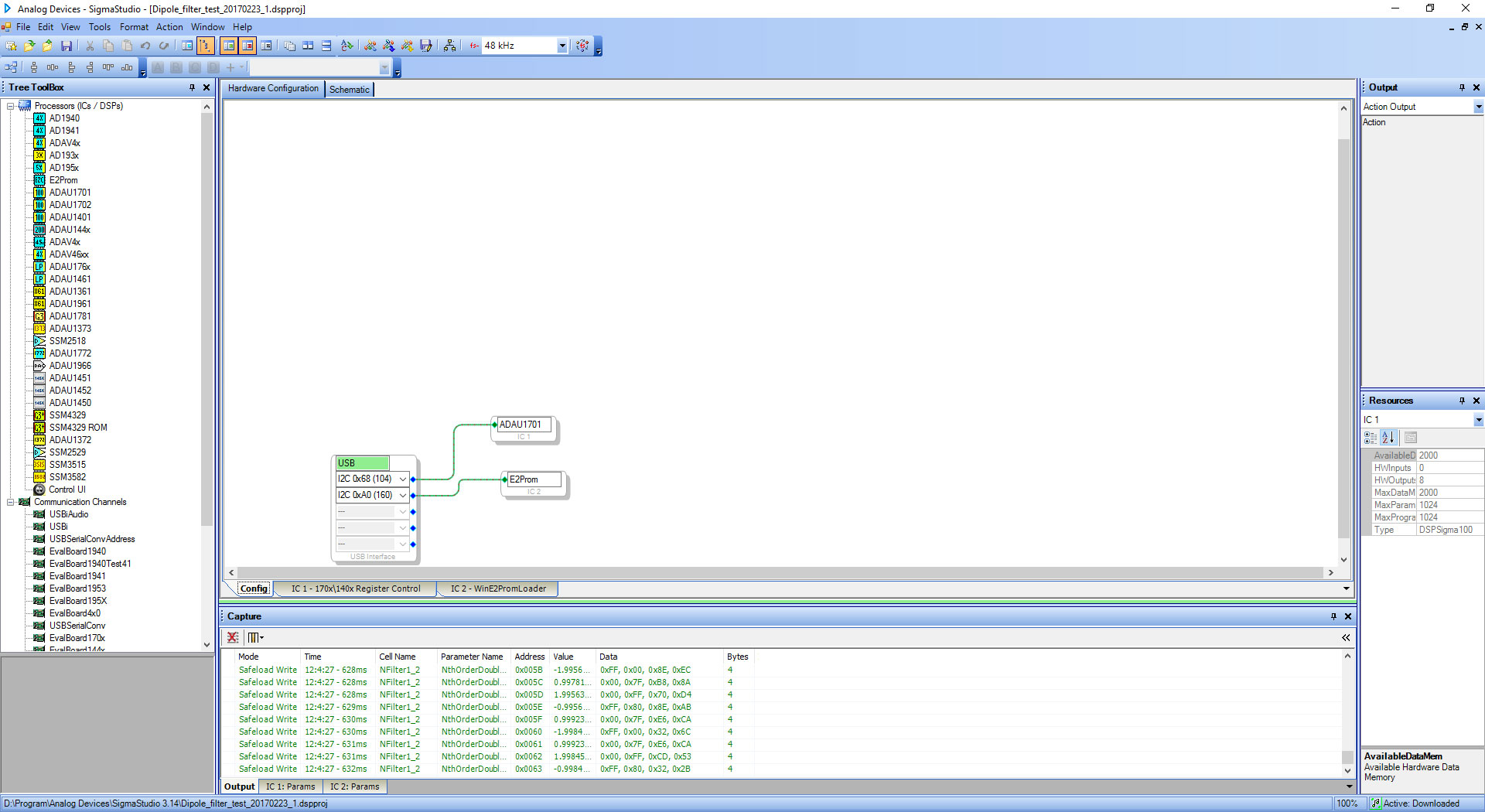Open IC 1 - 170x\140x Register Control tab
Viewport: 1485px width, 812px height.
[x=356, y=589]
